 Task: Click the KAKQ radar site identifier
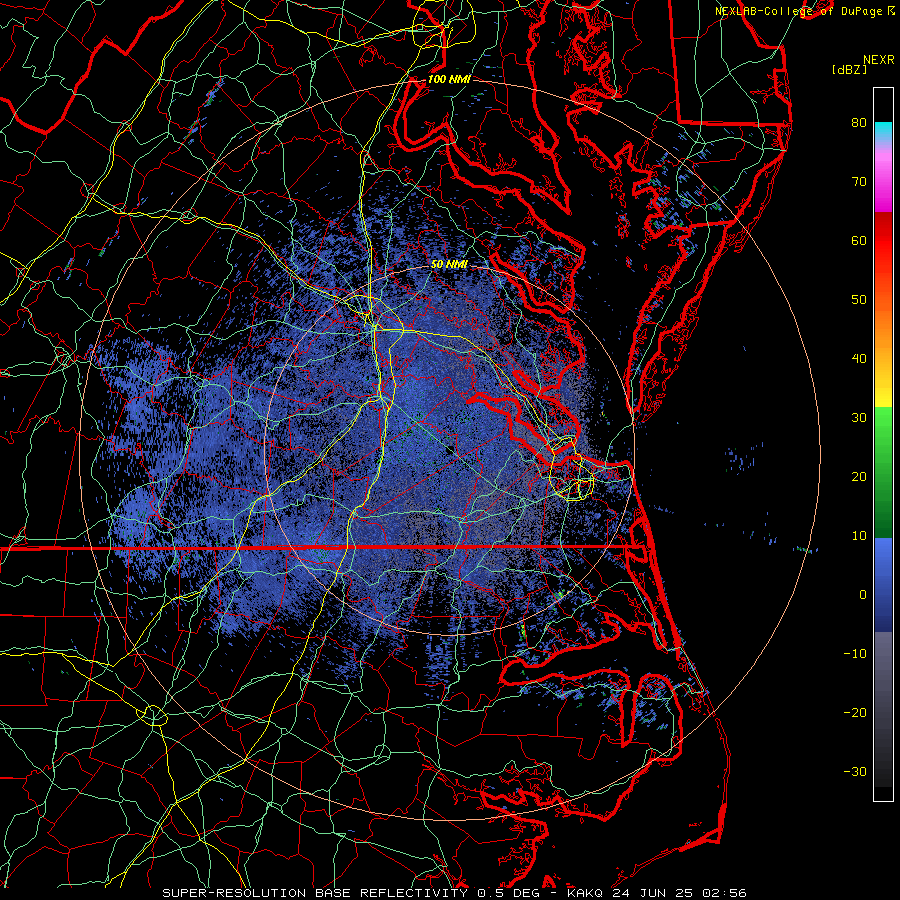click(586, 893)
